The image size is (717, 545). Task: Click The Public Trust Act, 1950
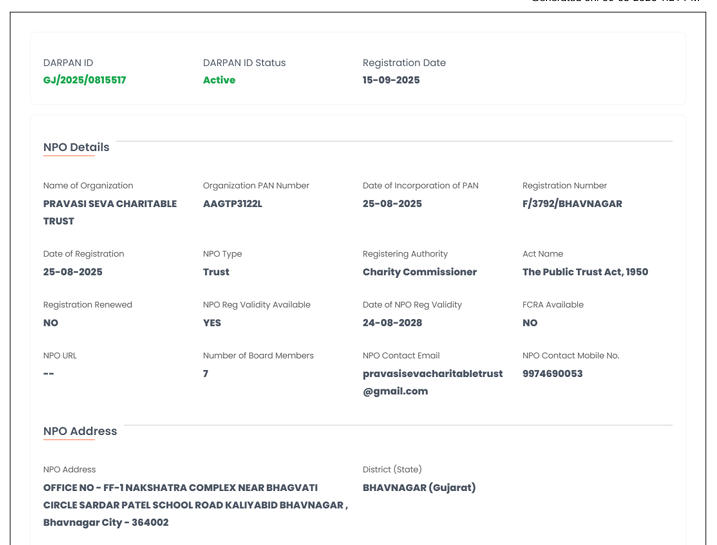click(x=585, y=272)
